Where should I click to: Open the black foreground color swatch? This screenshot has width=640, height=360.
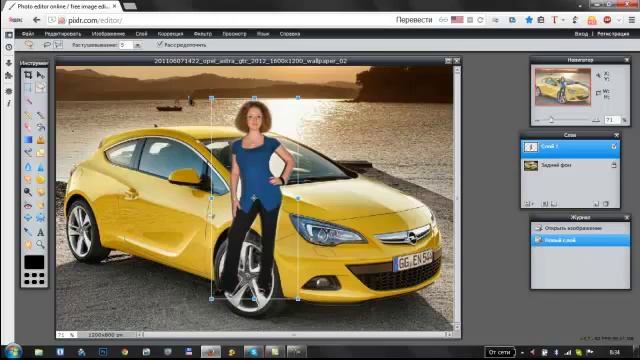click(x=34, y=262)
